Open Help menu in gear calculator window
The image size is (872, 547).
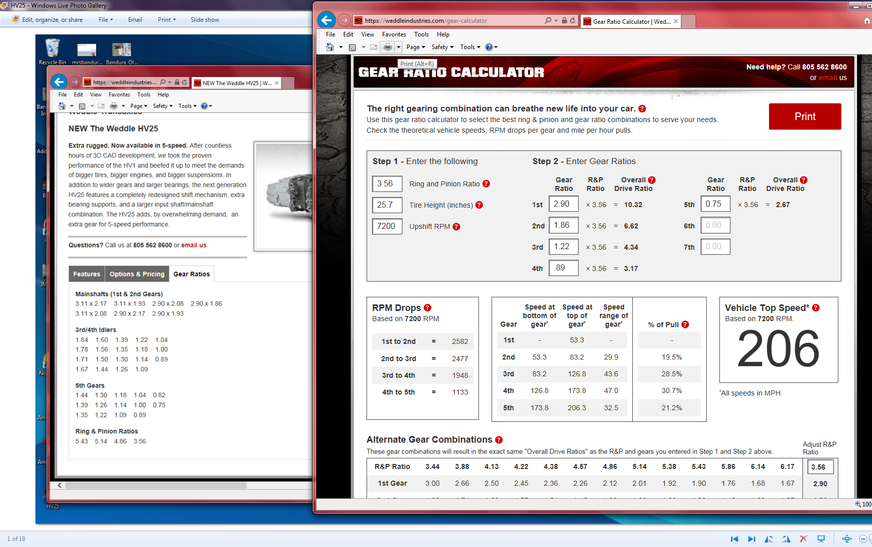point(443,34)
